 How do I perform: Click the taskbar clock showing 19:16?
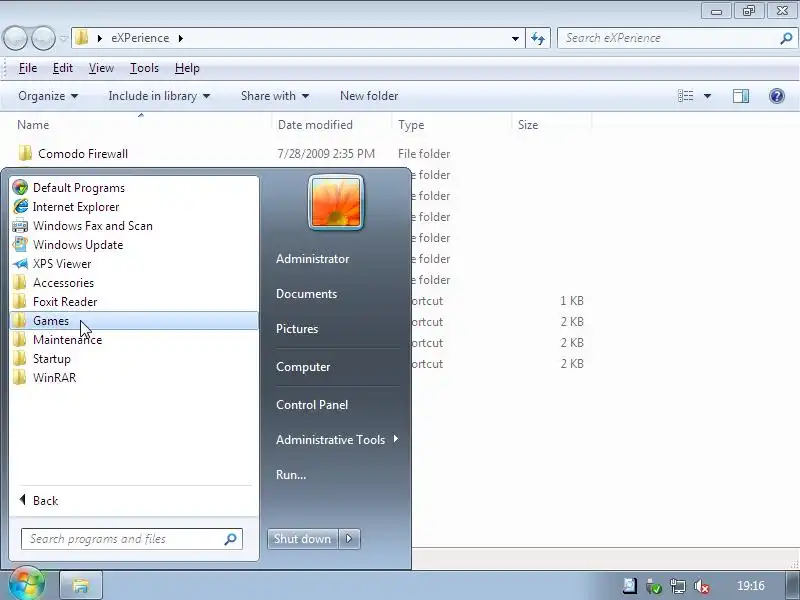click(x=751, y=586)
